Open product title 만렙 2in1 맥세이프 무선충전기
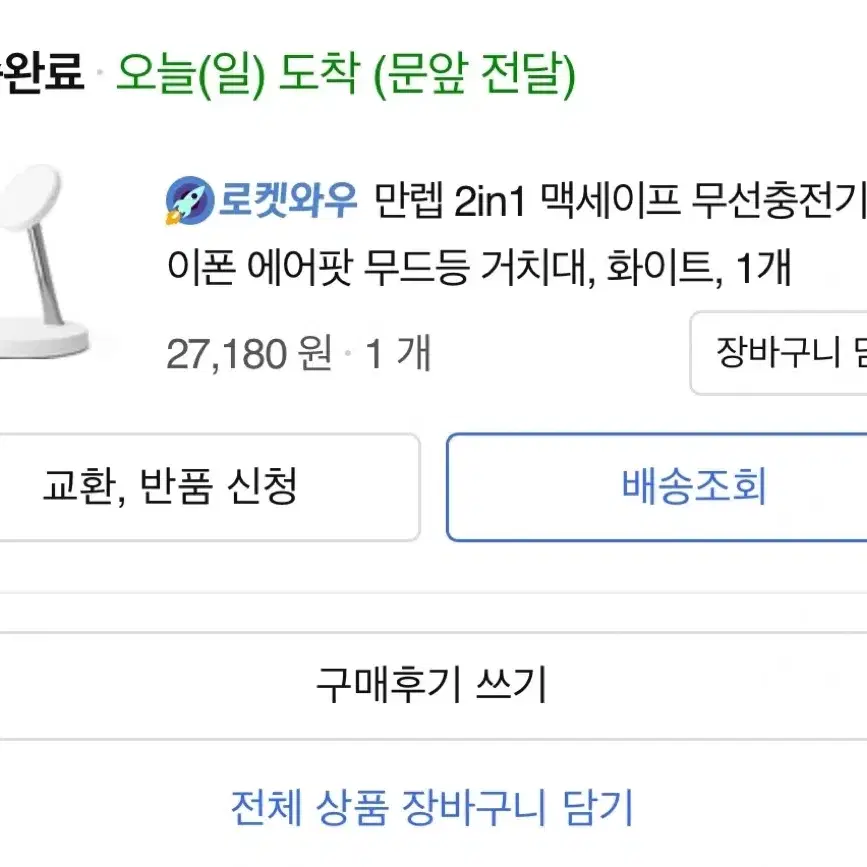Image resolution: width=867 pixels, height=867 pixels. coord(620,200)
